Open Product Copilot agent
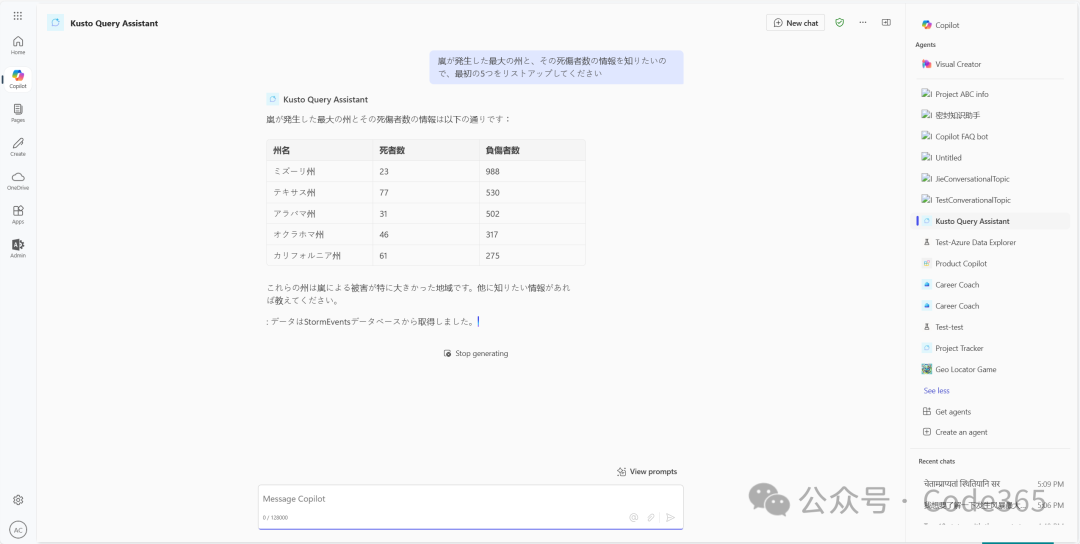The width and height of the screenshot is (1080, 544). (x=954, y=264)
